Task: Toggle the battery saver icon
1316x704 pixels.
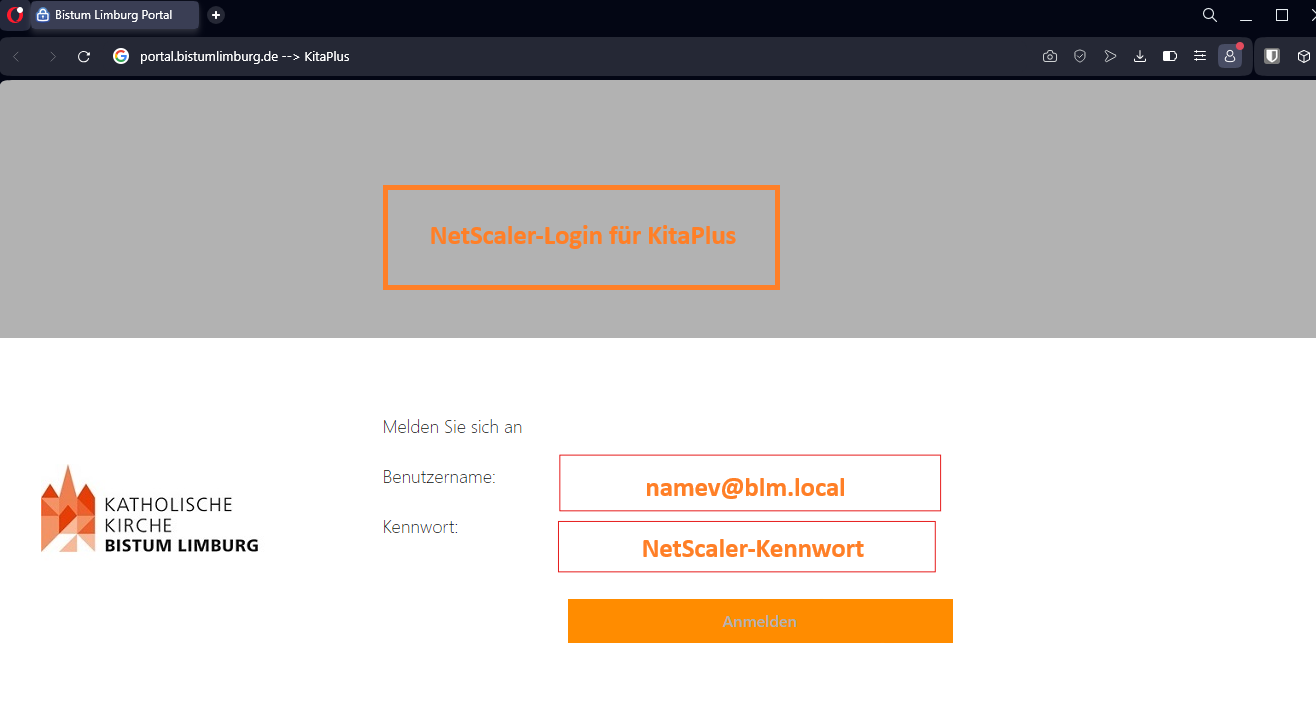Action: point(1170,57)
